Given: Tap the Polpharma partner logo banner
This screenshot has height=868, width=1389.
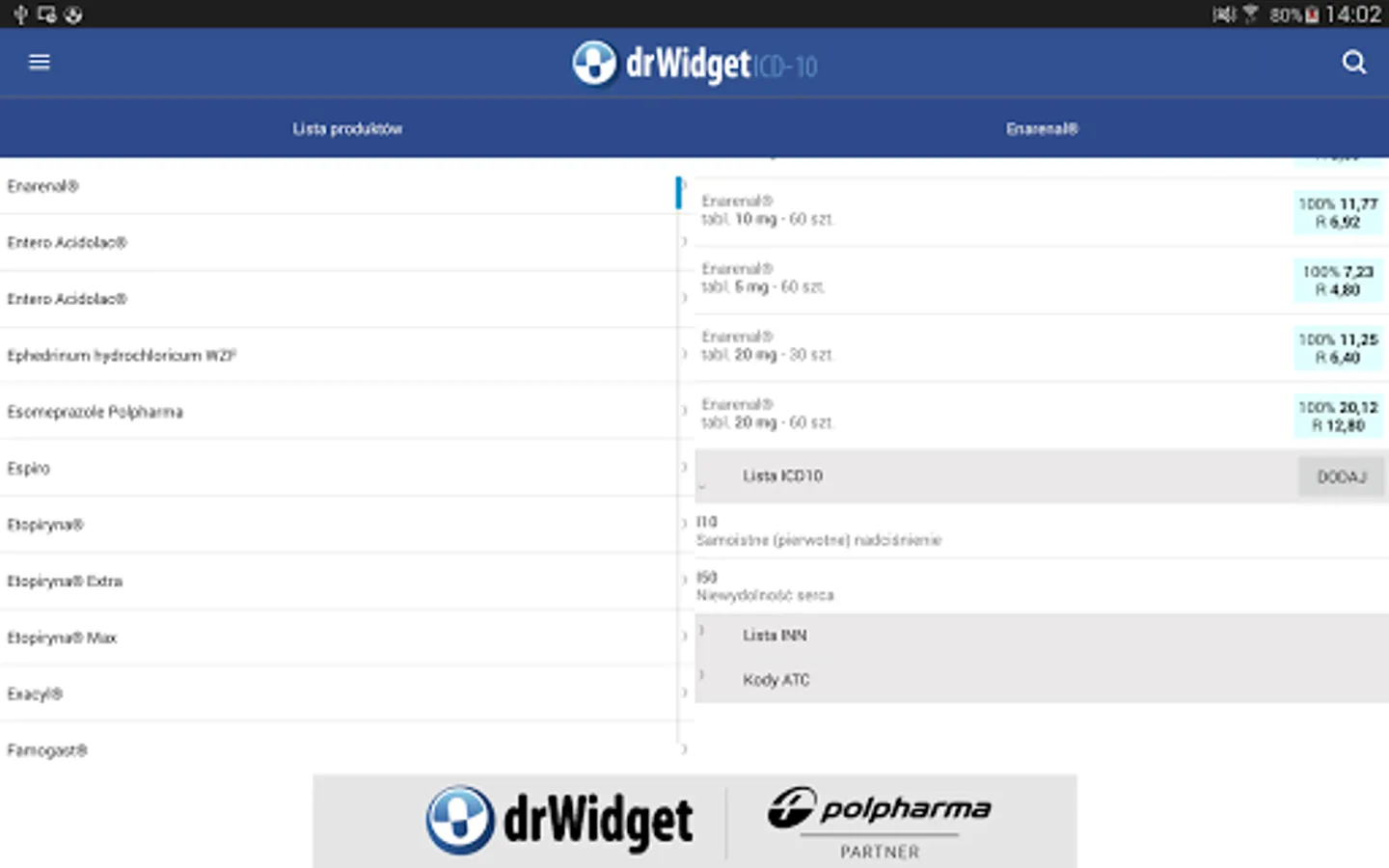Looking at the screenshot, I should pos(880,822).
